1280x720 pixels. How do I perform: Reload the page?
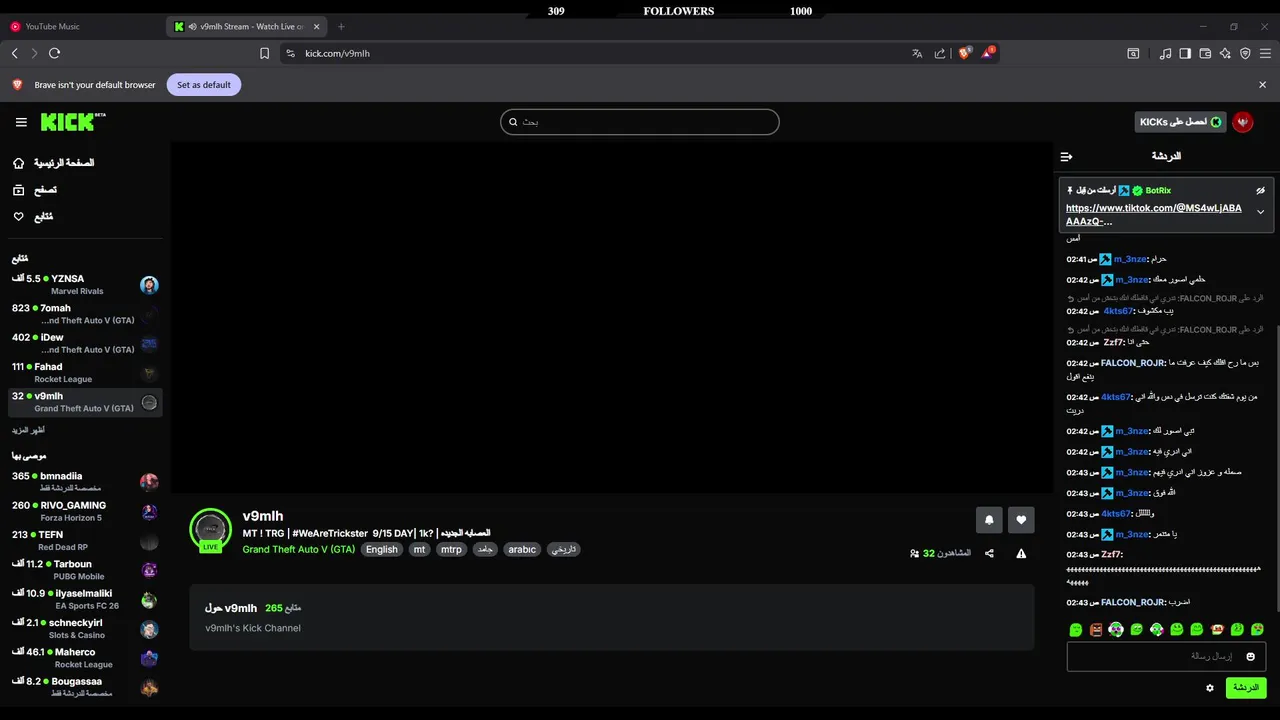(54, 53)
